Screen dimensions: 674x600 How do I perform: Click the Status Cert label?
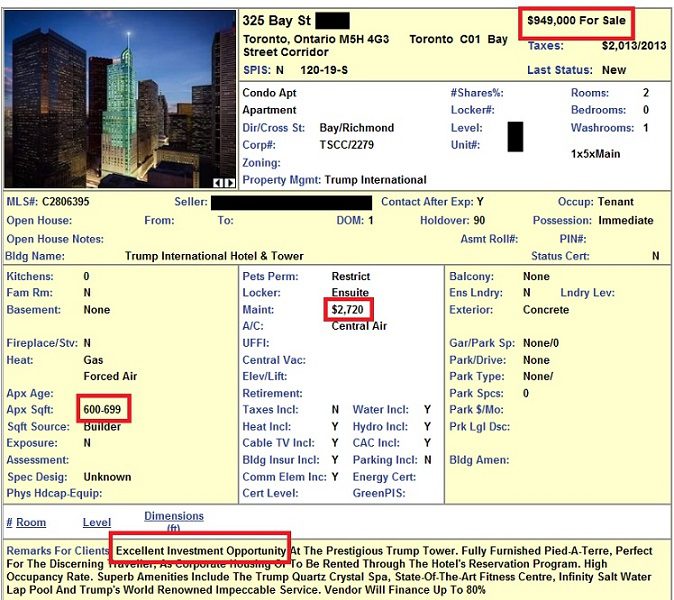point(560,256)
